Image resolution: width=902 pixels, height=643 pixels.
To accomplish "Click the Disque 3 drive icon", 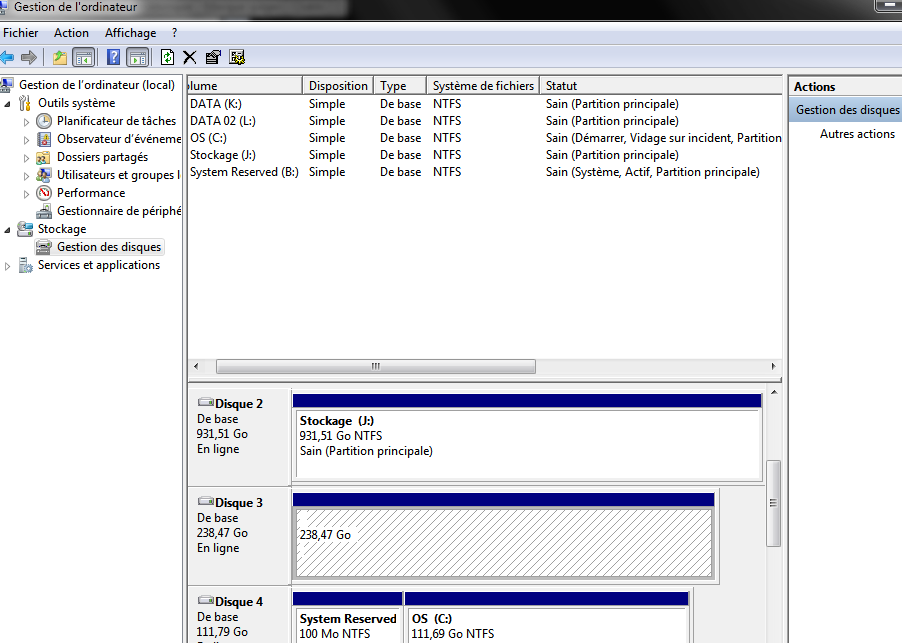I will [206, 502].
